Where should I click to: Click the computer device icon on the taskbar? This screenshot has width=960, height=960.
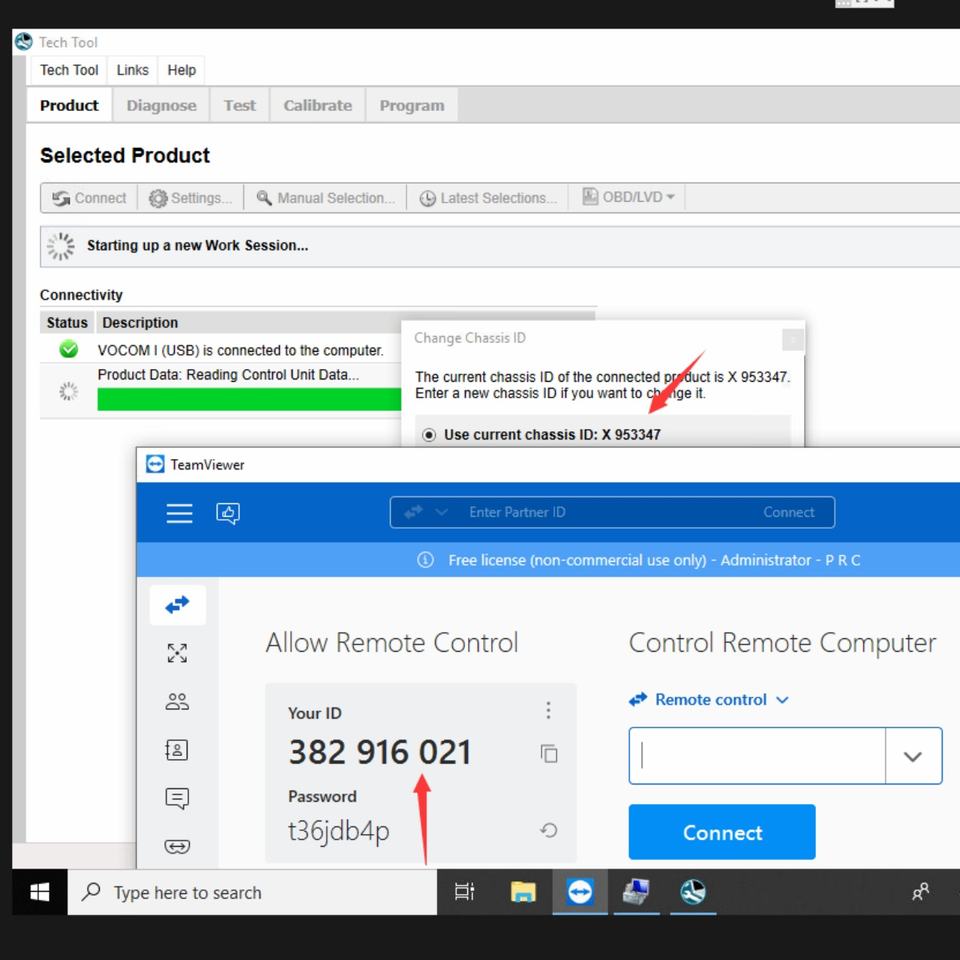click(x=636, y=892)
